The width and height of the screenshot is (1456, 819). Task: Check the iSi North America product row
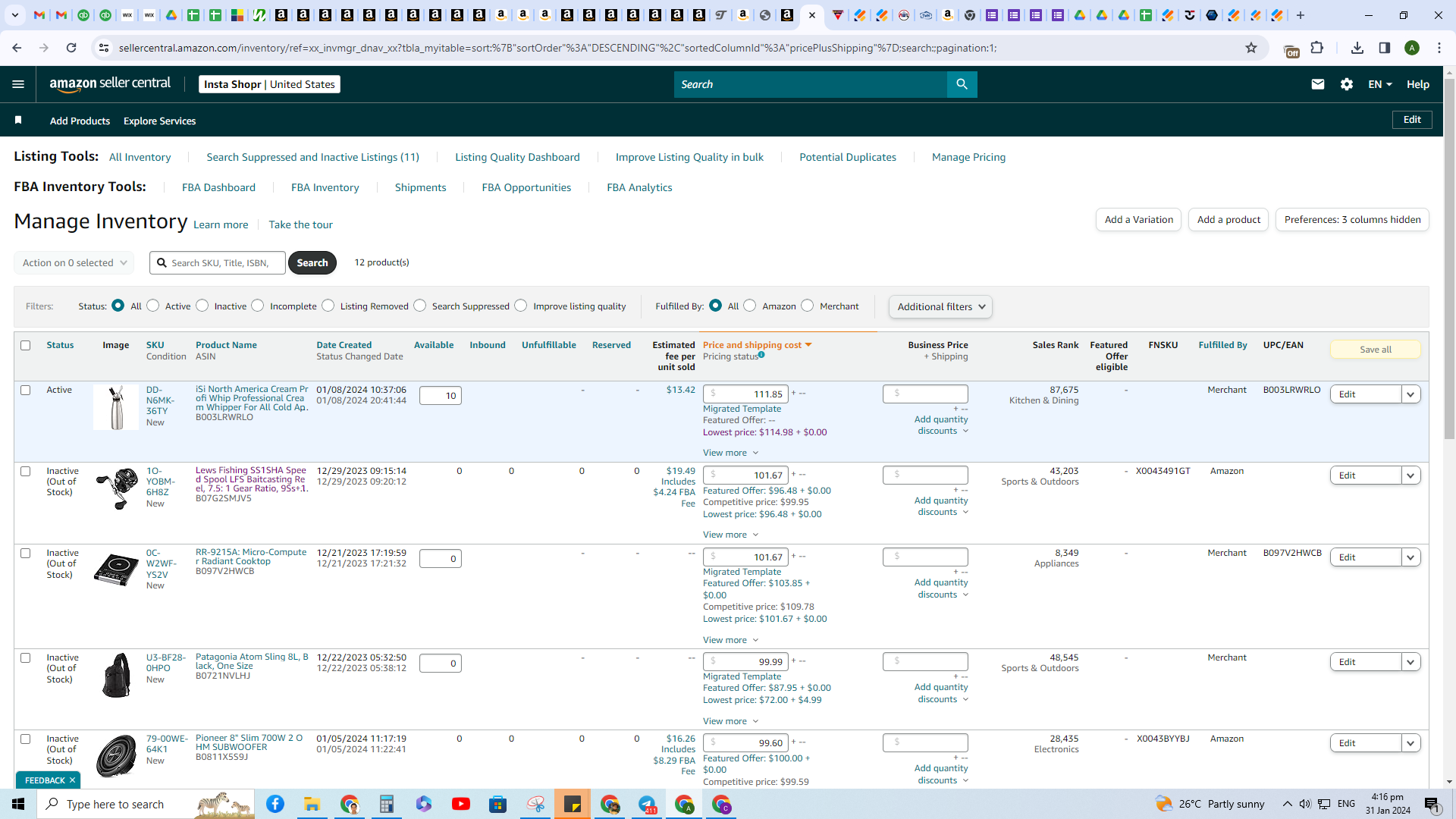pyautogui.click(x=25, y=390)
